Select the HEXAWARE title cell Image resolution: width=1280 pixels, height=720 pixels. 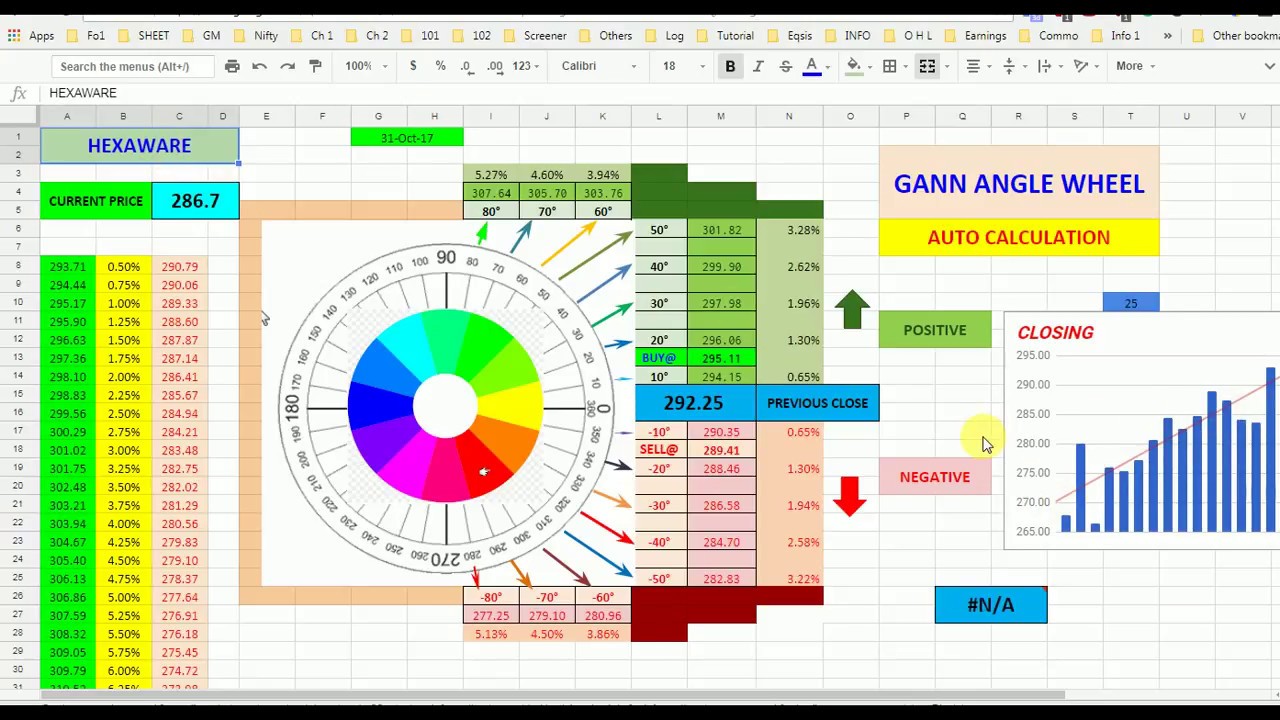click(139, 145)
